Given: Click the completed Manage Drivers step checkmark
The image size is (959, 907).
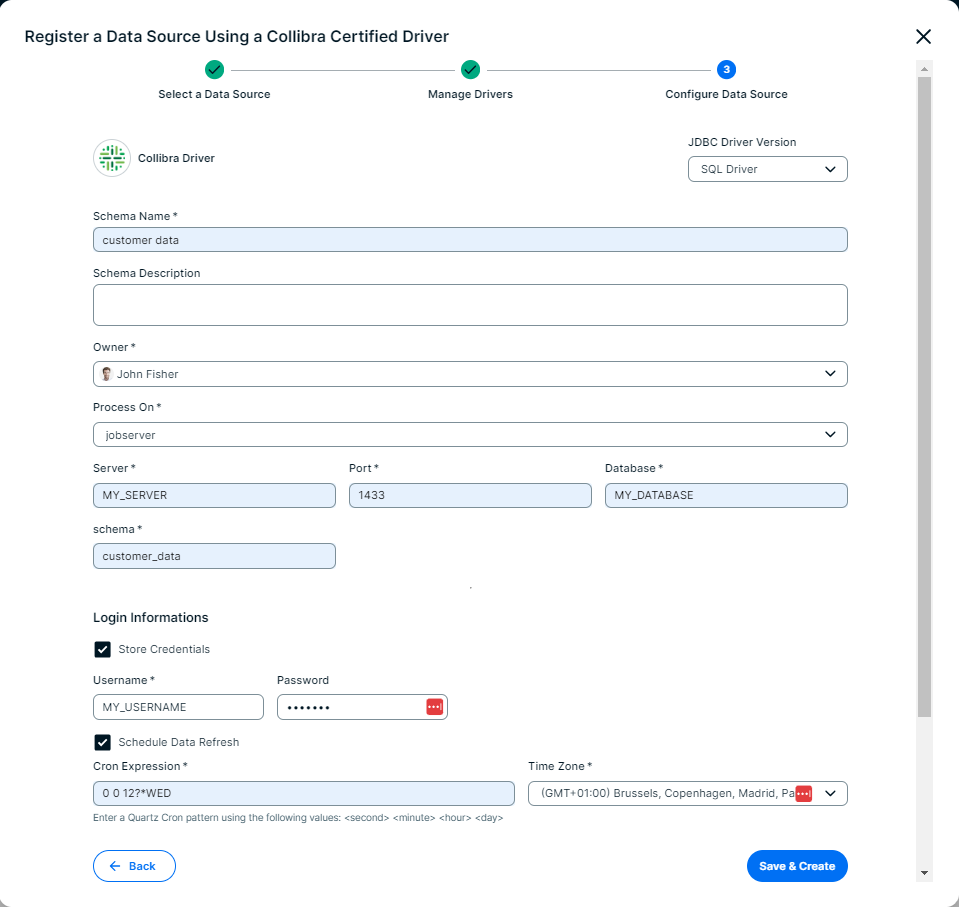Looking at the screenshot, I should (470, 69).
